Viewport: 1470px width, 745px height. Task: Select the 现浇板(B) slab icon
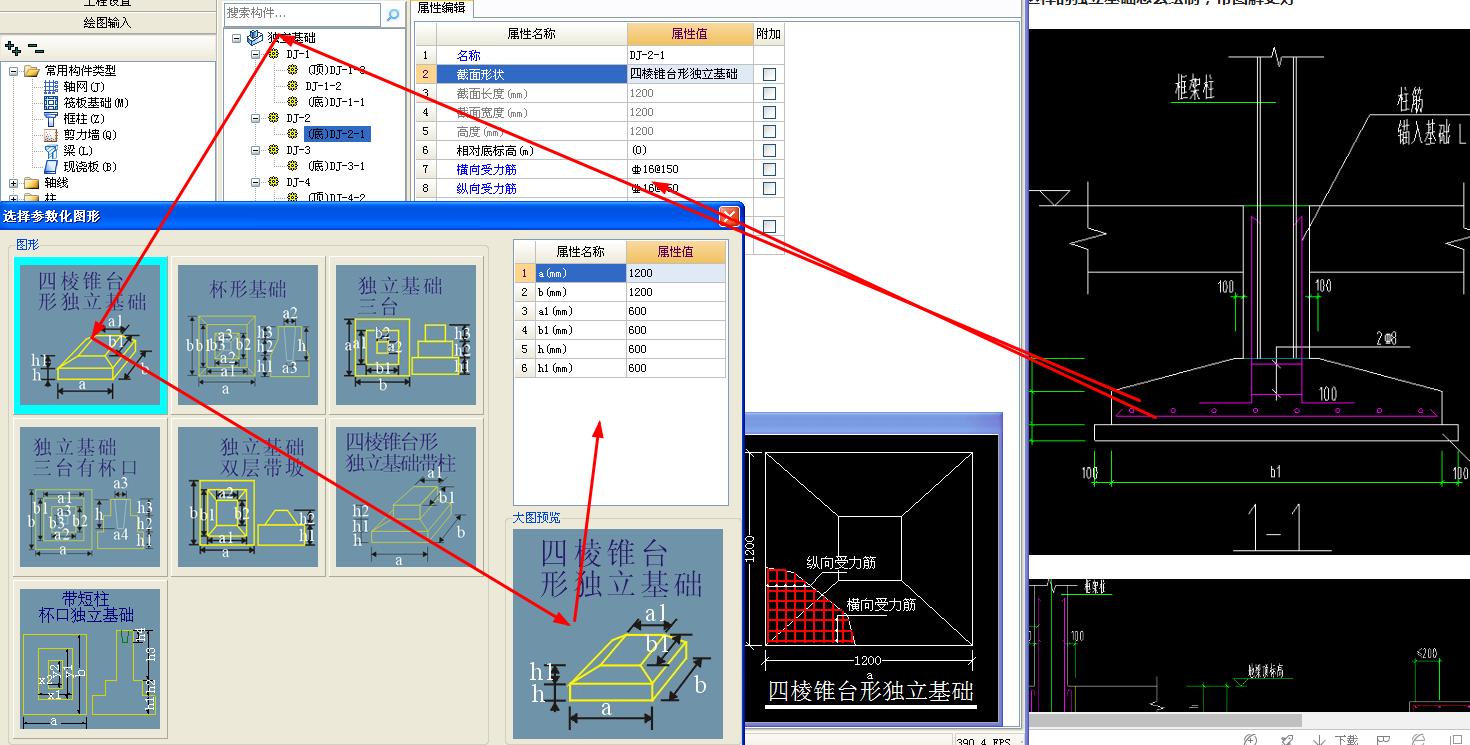click(52, 166)
